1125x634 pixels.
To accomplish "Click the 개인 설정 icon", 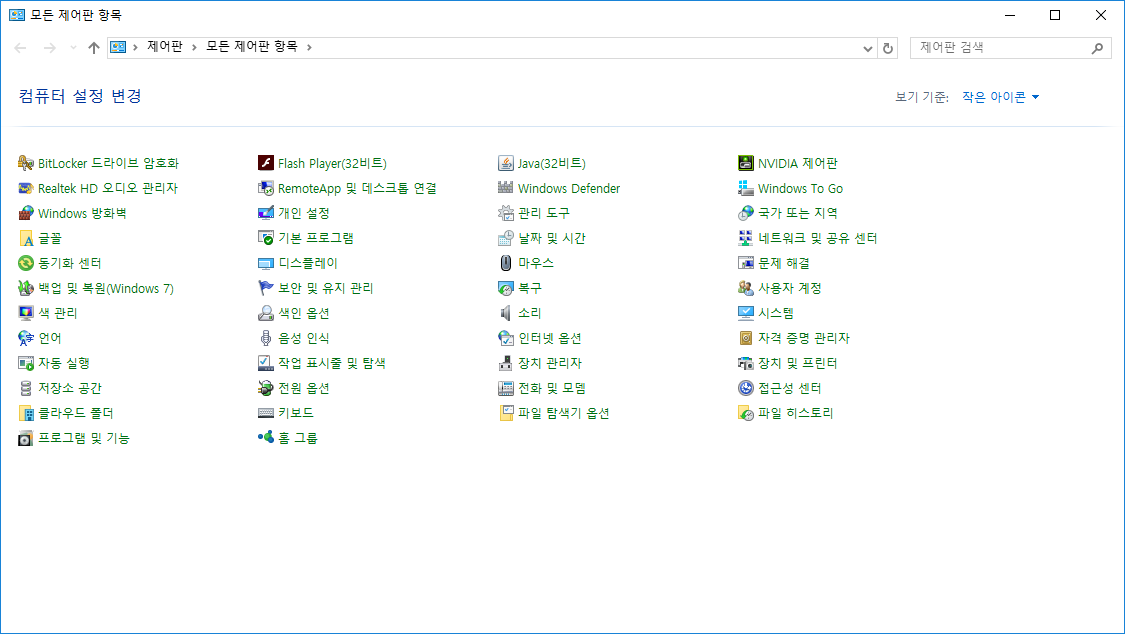I will [266, 214].
